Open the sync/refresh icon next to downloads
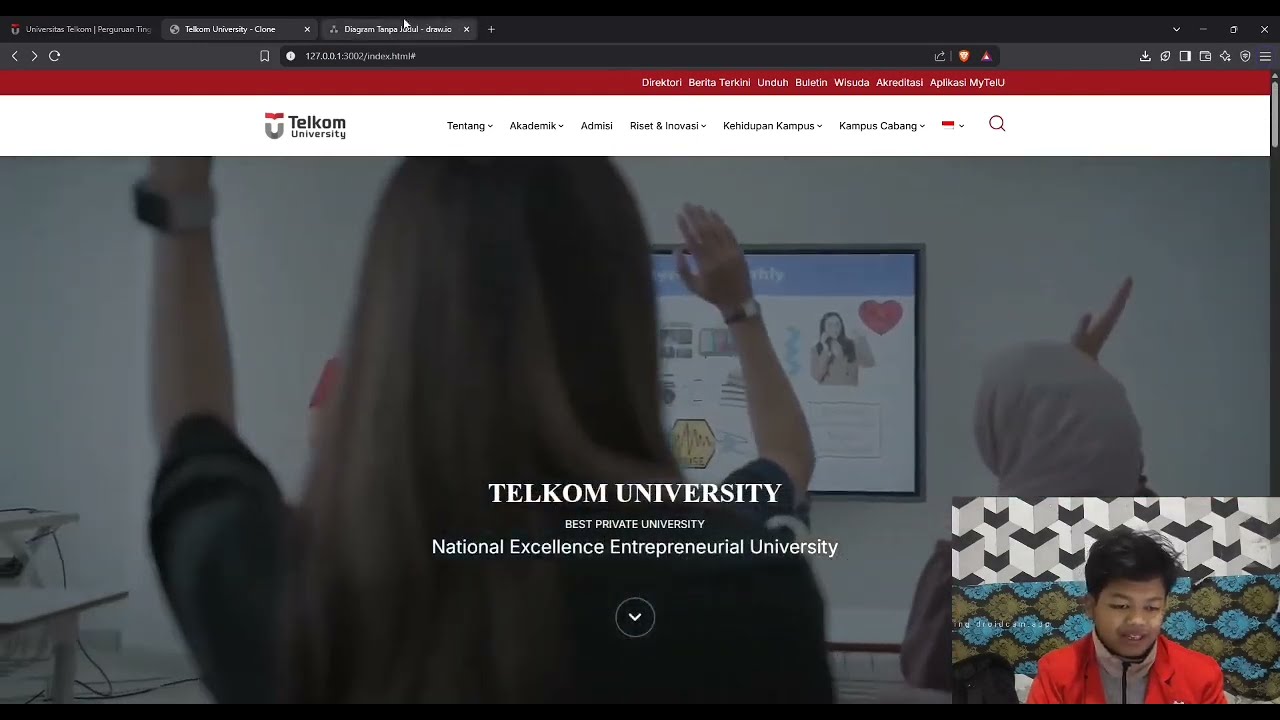This screenshot has height=720, width=1280. (x=1165, y=56)
